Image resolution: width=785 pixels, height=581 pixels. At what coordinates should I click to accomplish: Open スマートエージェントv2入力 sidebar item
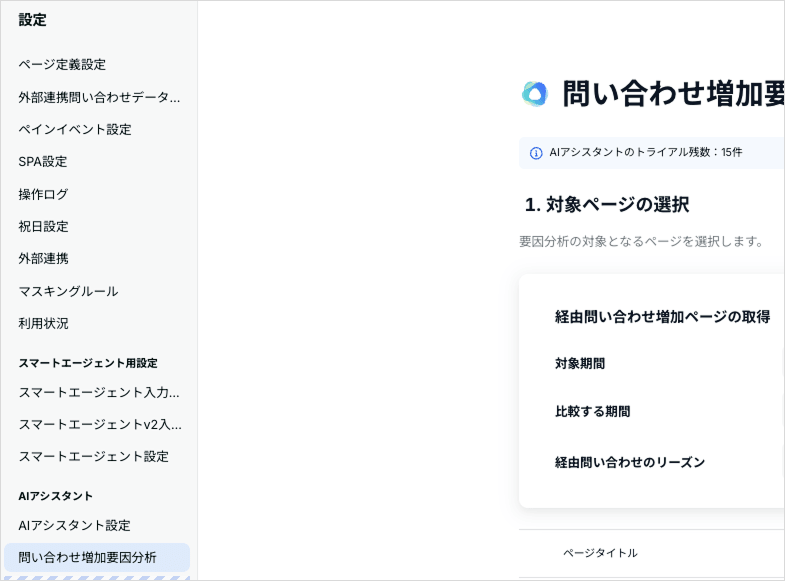[x=100, y=424]
